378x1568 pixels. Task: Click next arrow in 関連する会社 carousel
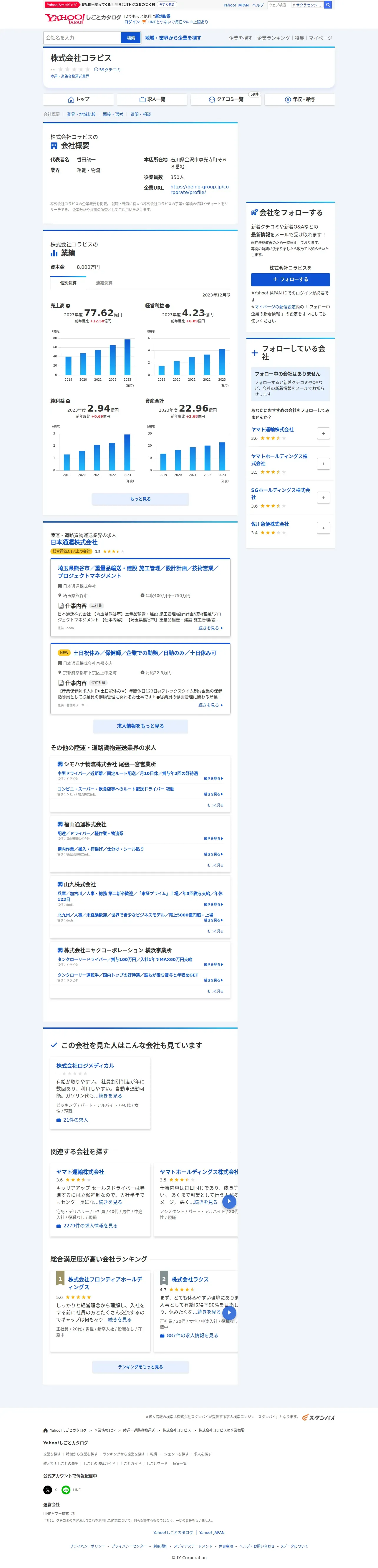(229, 1201)
